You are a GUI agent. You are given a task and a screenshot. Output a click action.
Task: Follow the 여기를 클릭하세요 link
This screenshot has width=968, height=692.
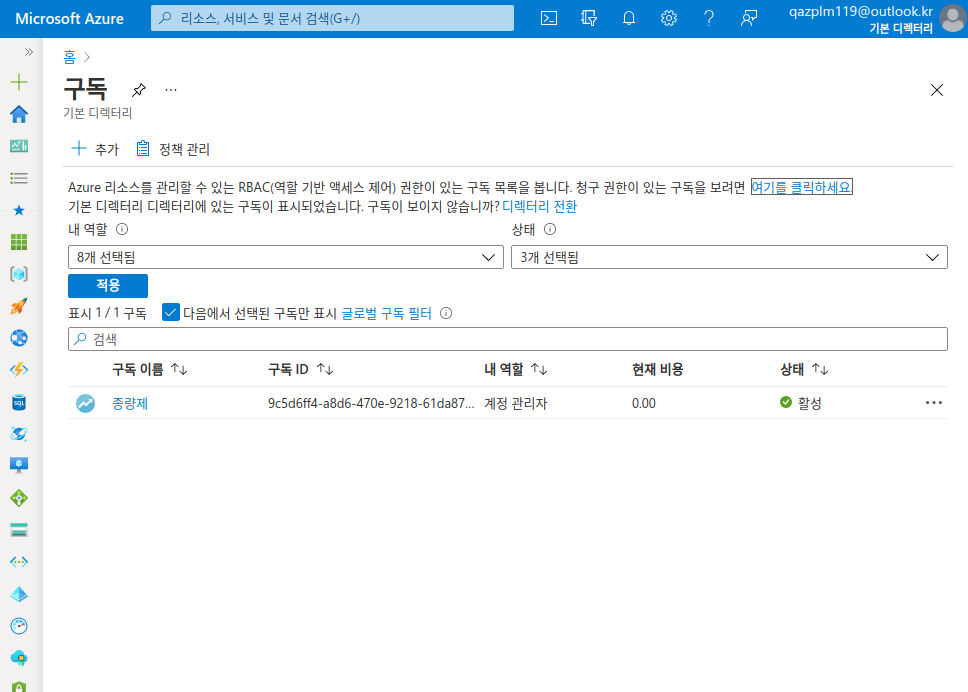[801, 187]
